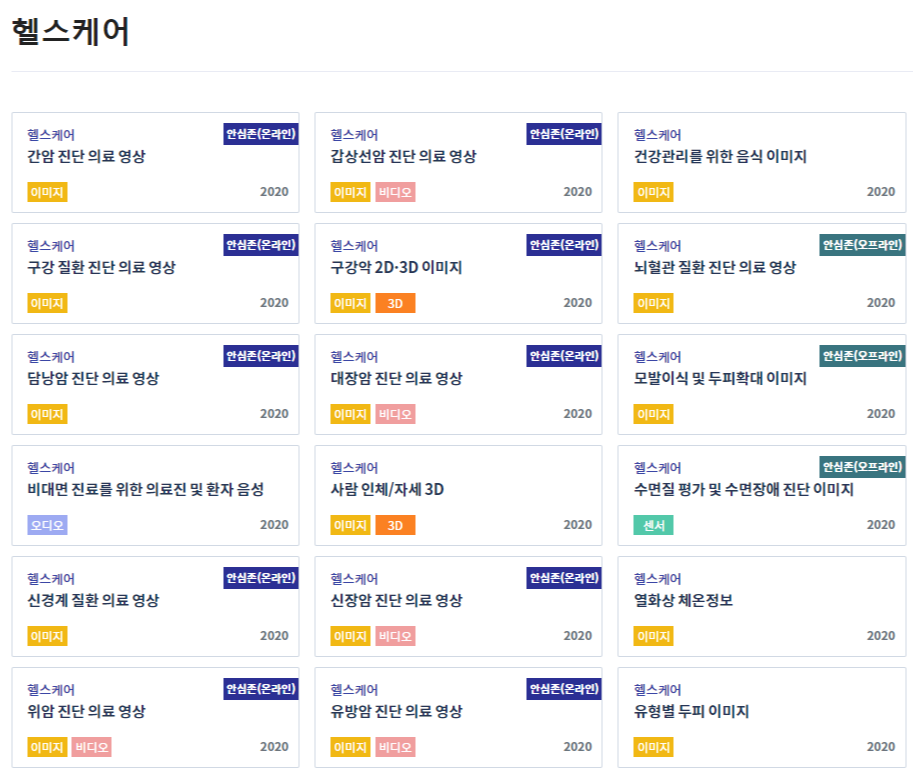
Task: Open 담낭암 진단 의료 영상 dataset
Action: [155, 384]
